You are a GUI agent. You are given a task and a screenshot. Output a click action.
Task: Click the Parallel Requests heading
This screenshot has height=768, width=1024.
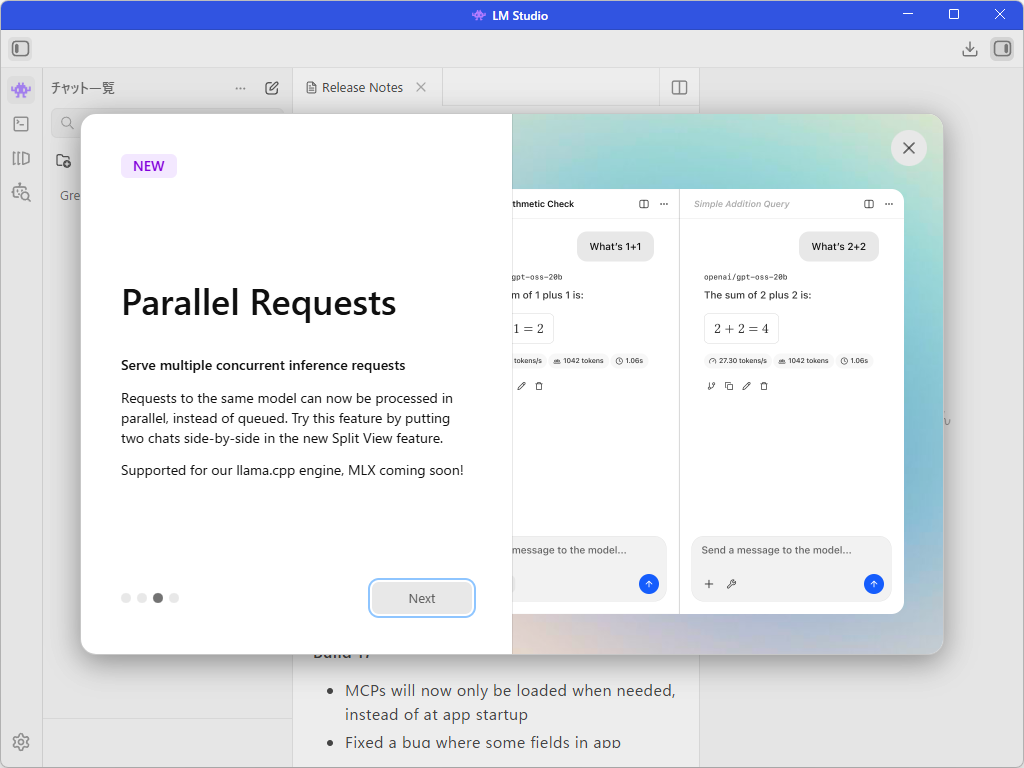259,303
